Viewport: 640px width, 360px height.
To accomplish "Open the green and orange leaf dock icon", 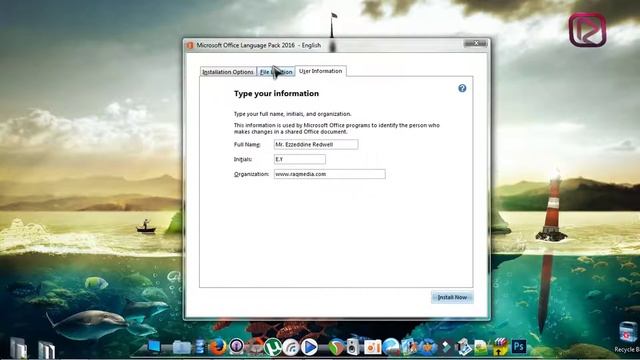I will [336, 347].
